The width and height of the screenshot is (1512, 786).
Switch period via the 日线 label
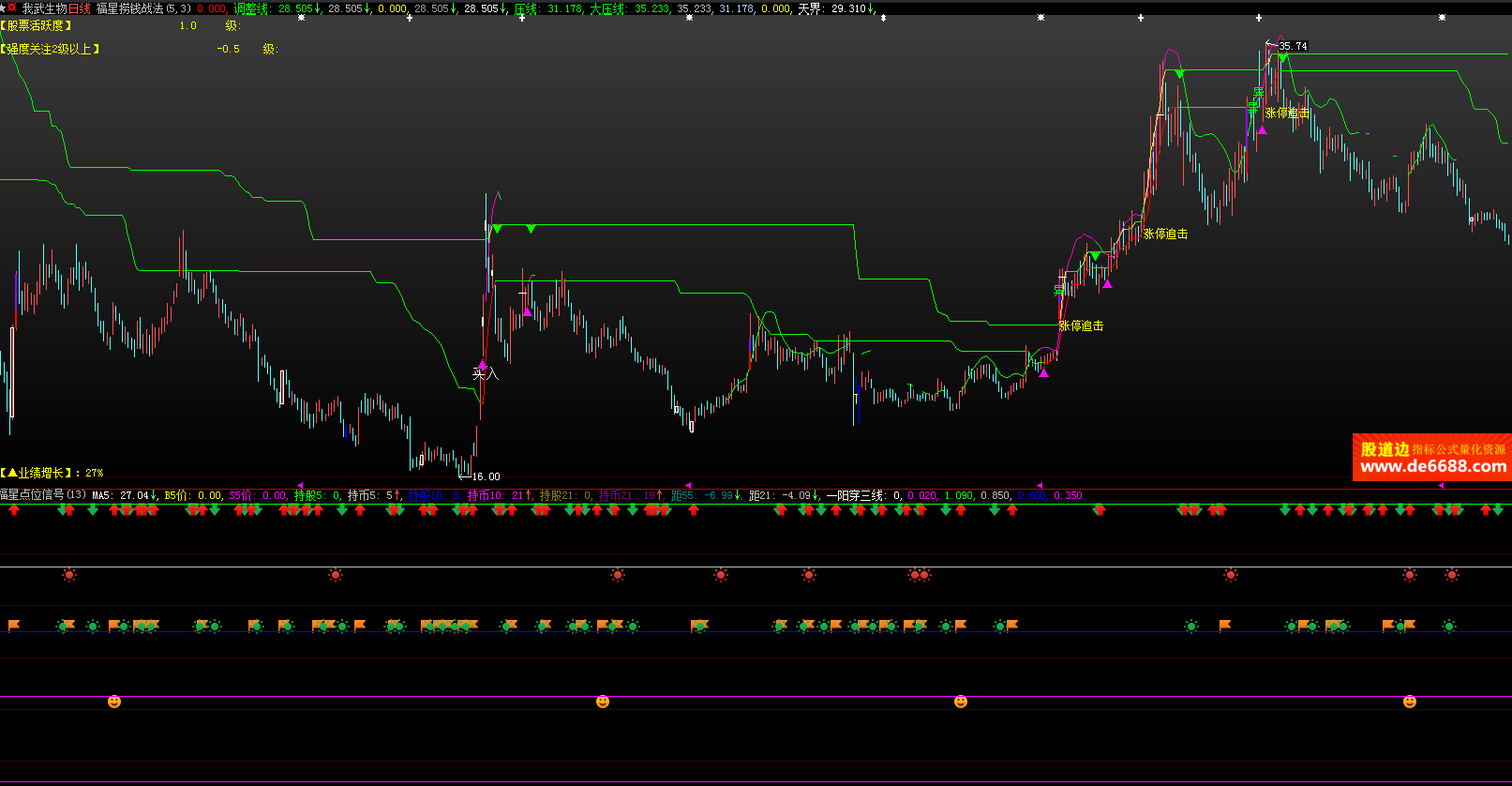click(x=80, y=8)
